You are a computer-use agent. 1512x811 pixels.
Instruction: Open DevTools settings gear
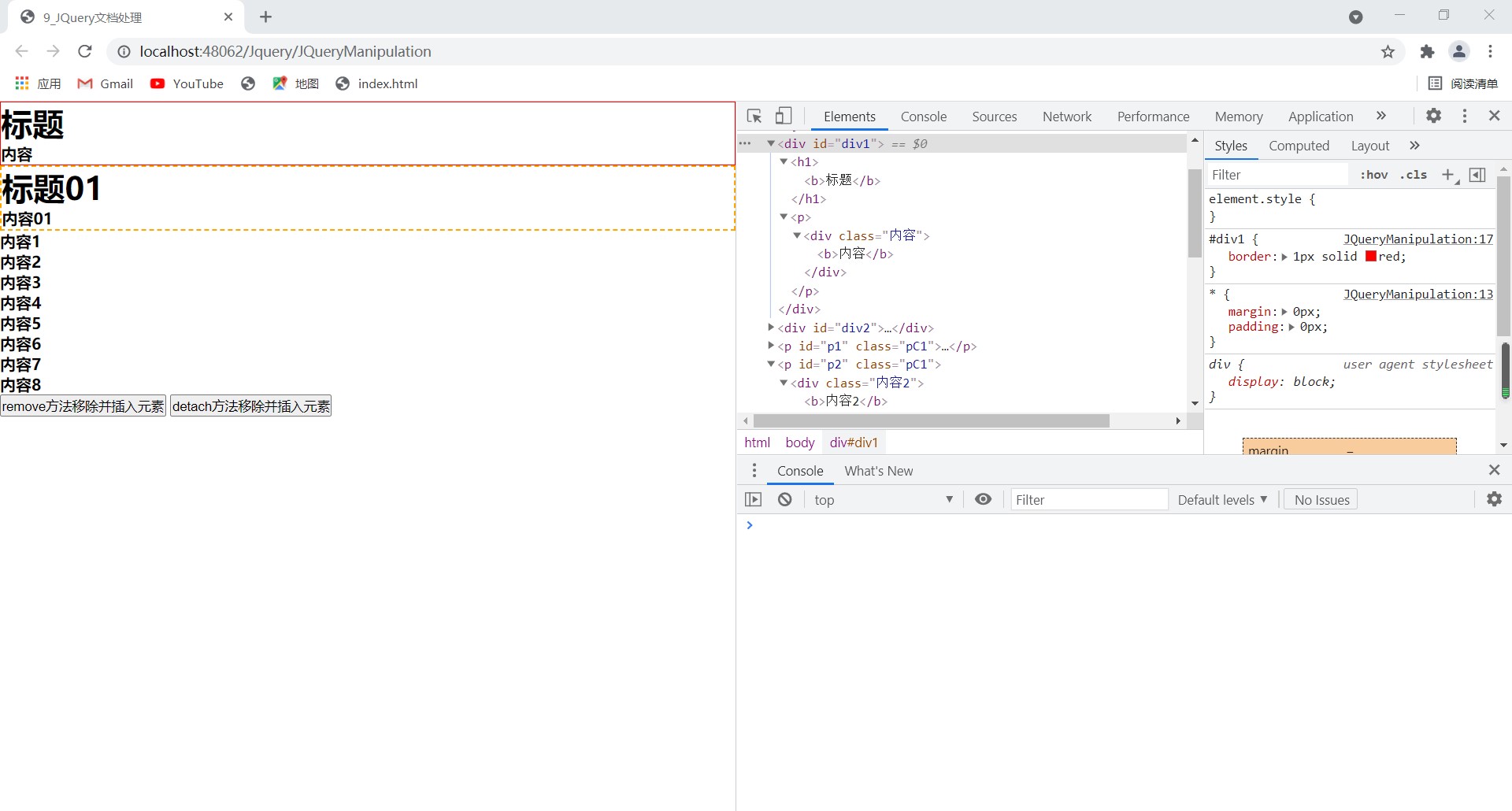point(1434,116)
